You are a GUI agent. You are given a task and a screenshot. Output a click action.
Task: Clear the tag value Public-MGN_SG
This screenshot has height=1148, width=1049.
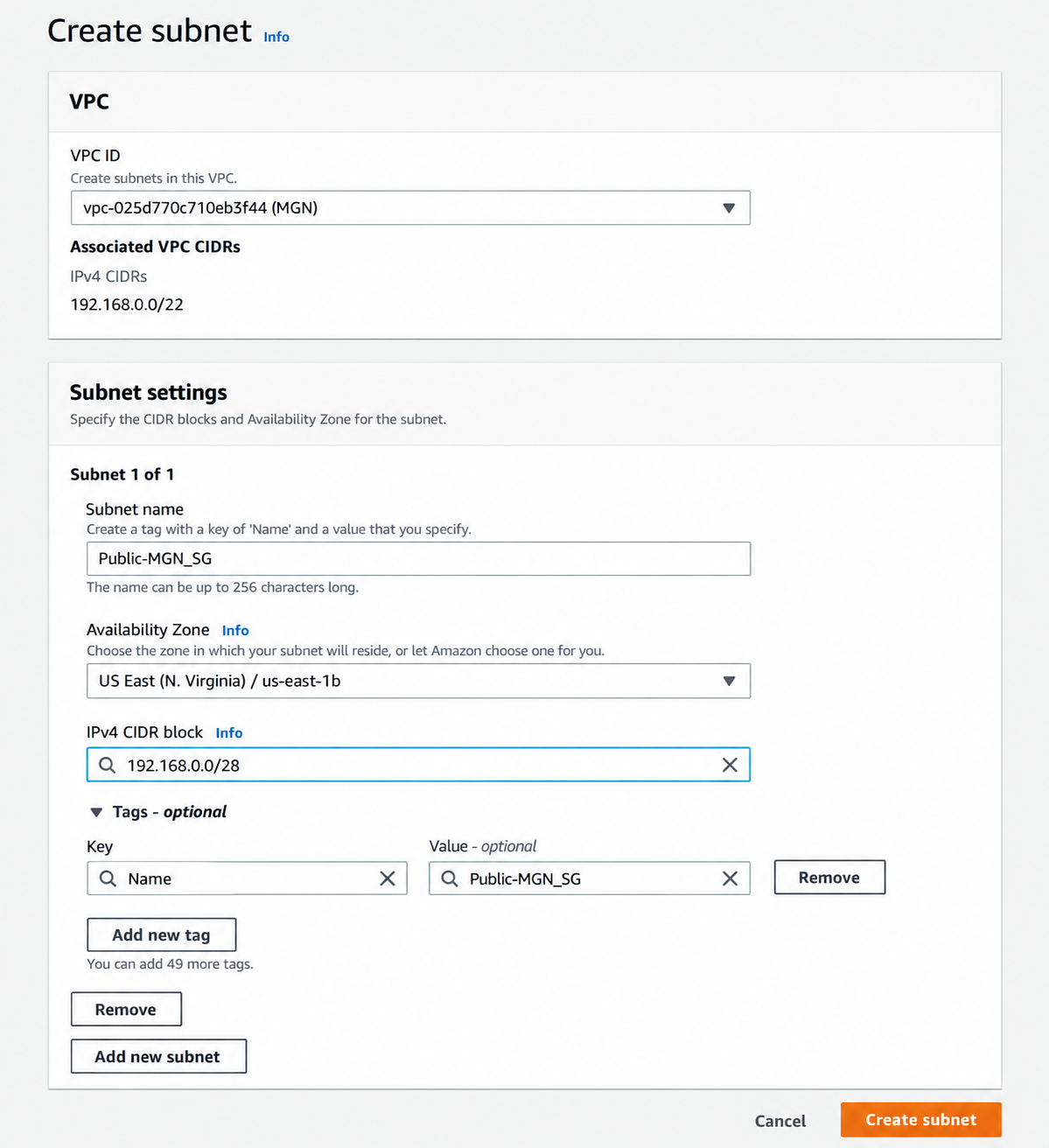coord(730,878)
